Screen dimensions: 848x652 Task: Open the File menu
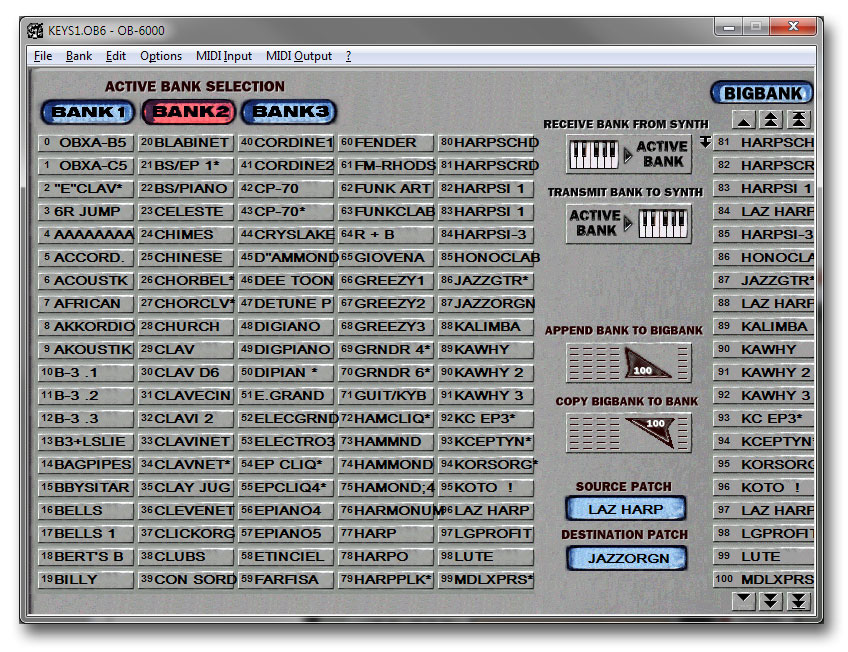[43, 56]
